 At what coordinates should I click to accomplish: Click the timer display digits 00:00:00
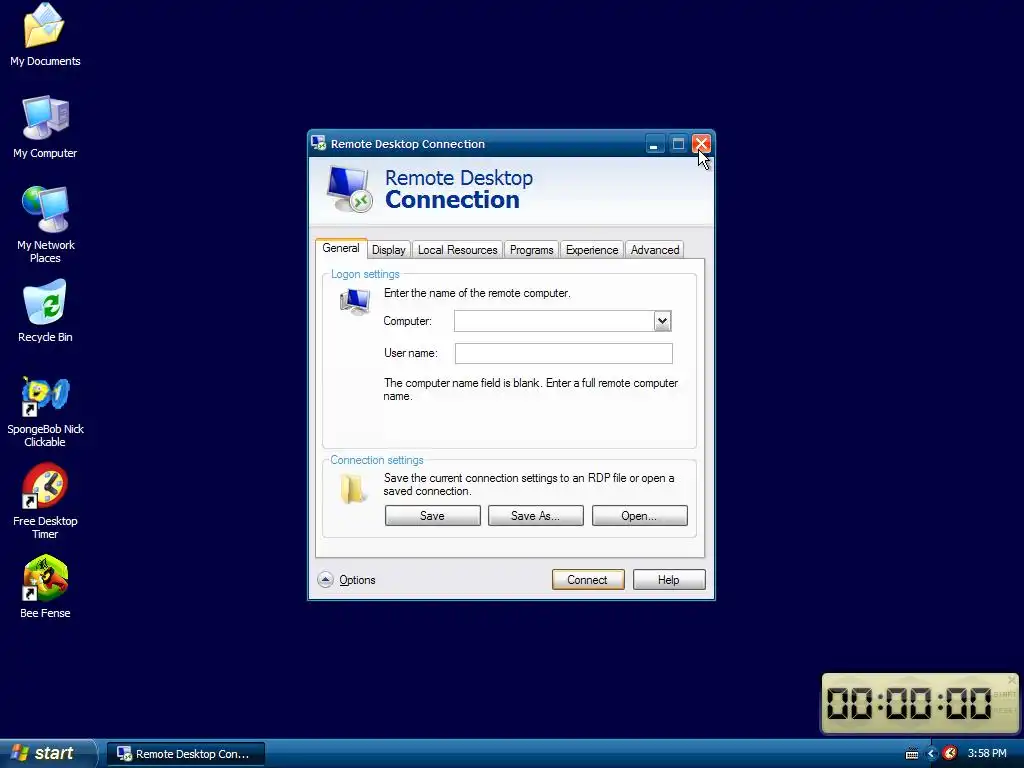[909, 704]
